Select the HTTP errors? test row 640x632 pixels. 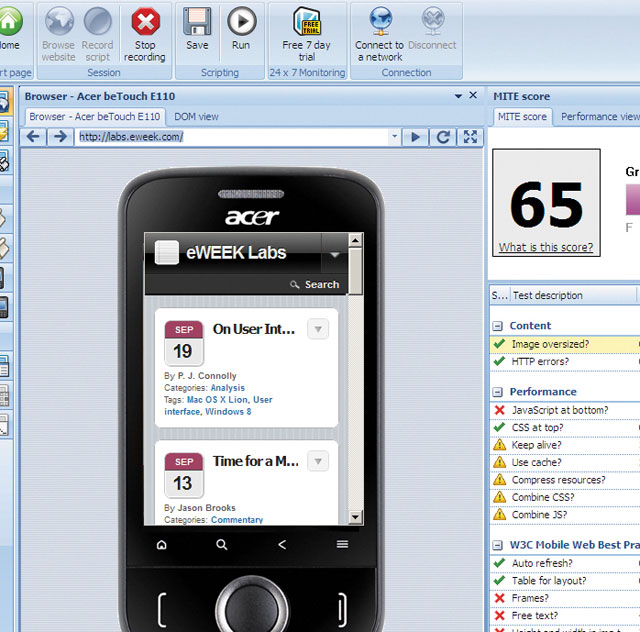click(565, 362)
